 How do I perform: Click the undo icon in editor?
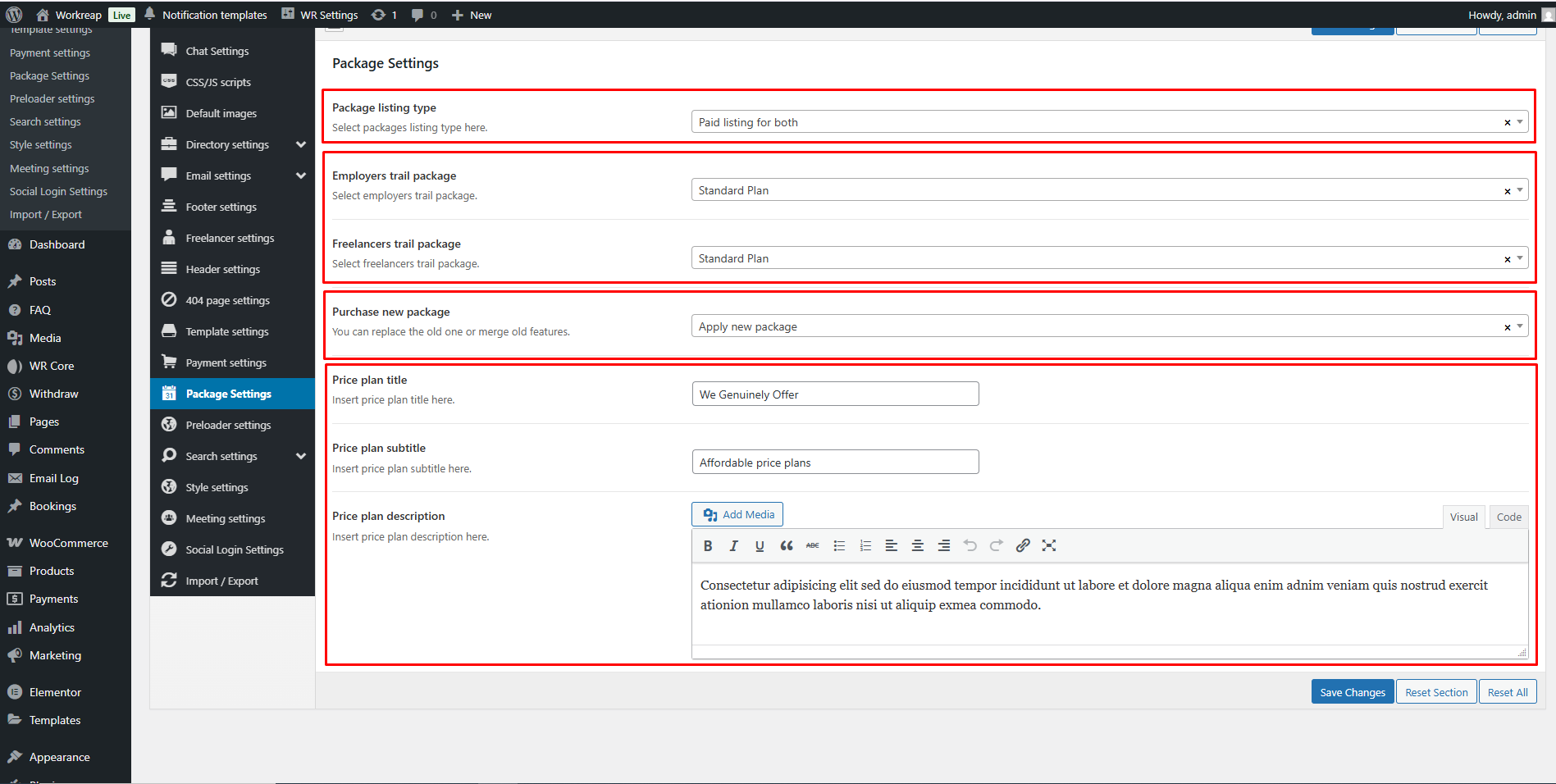tap(970, 546)
